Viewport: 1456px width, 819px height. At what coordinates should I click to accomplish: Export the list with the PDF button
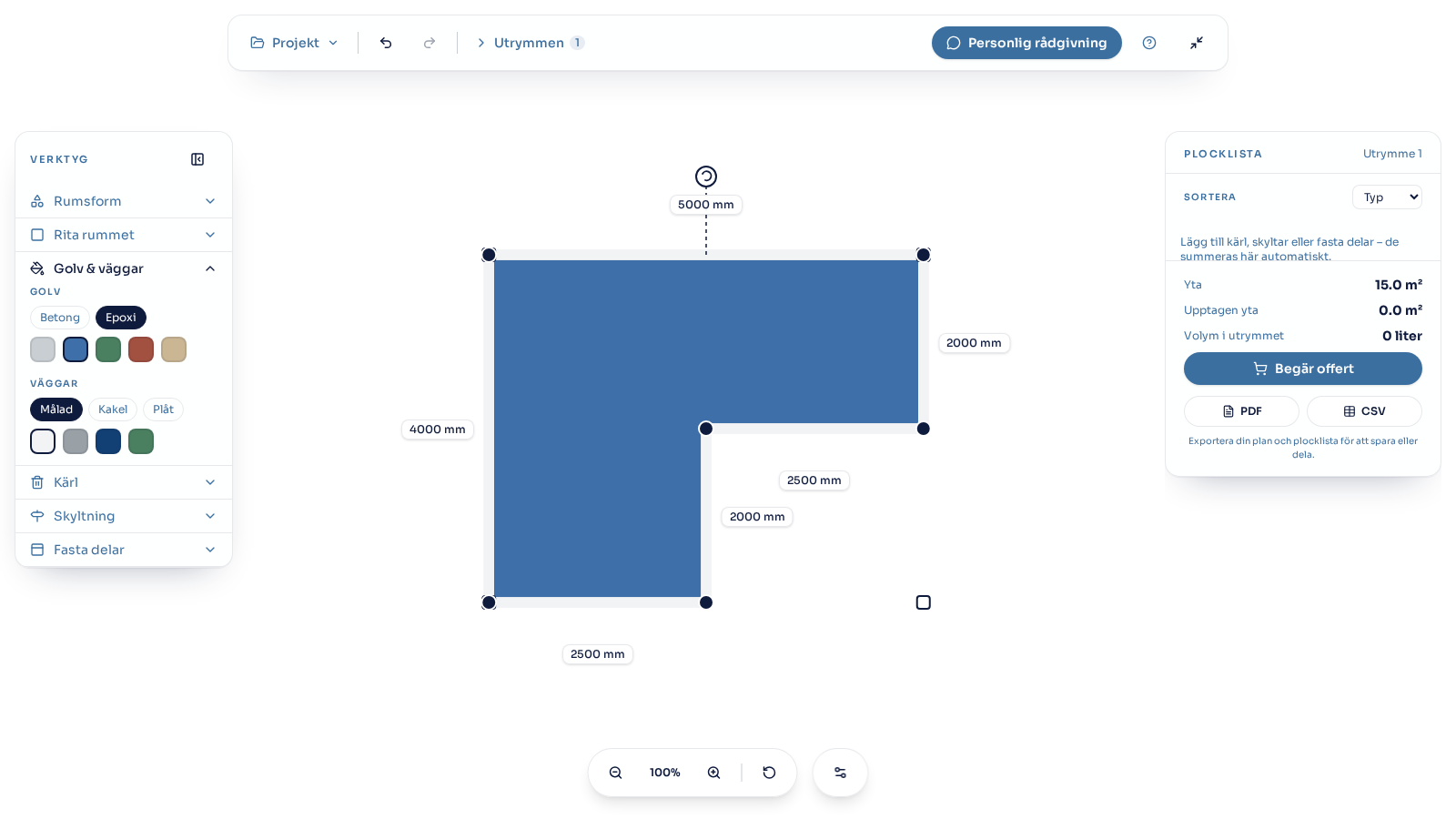click(x=1241, y=411)
